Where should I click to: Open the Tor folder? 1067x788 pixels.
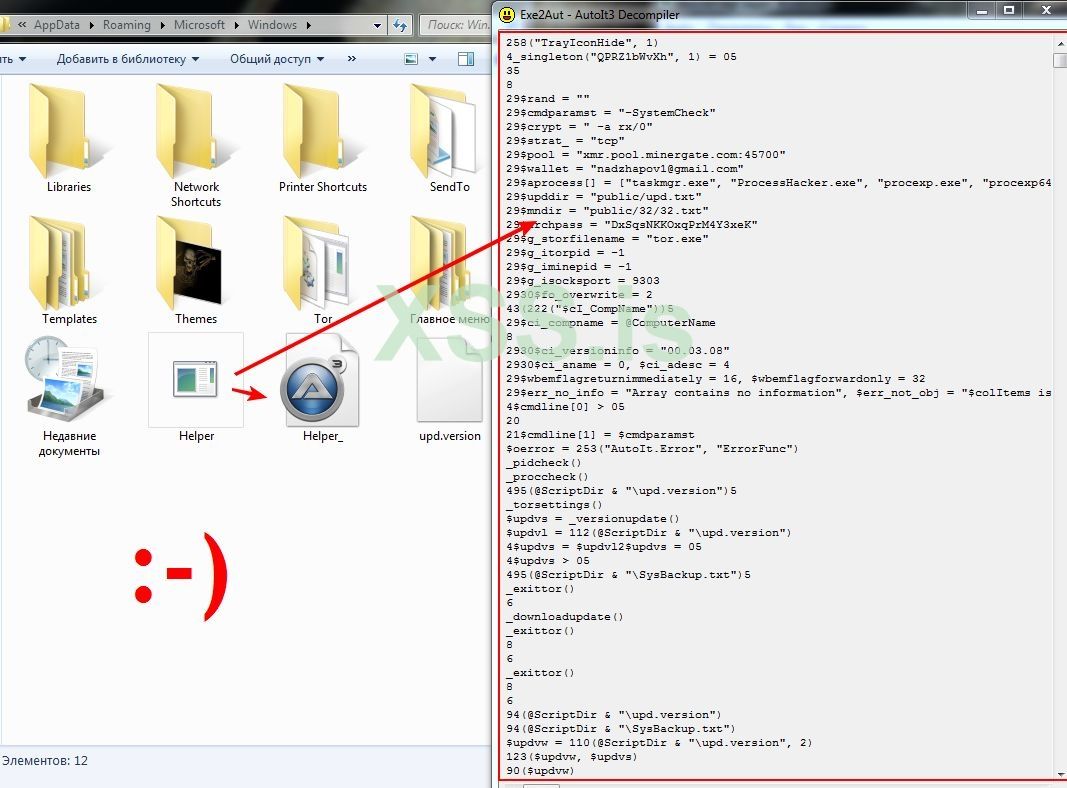click(x=323, y=271)
